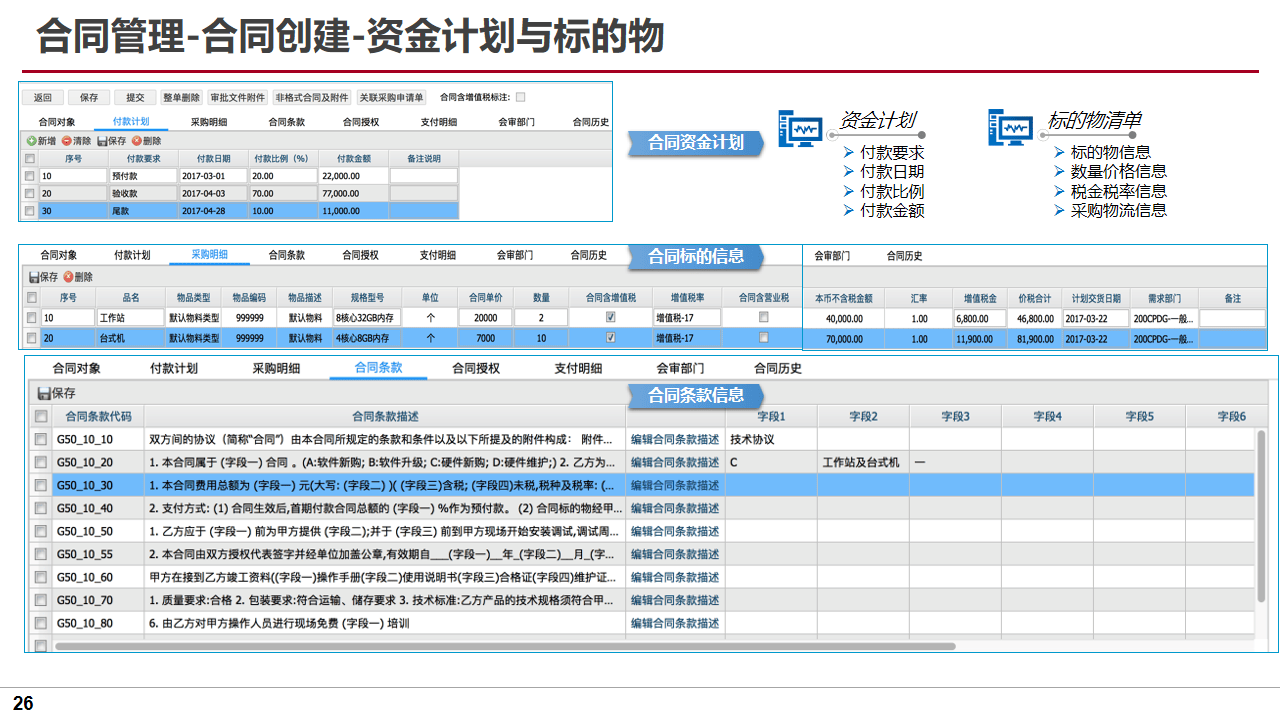The height and width of the screenshot is (720, 1280).
Task: Click red 删除 icon in 采购明细 toolbar
Action: coord(68,277)
